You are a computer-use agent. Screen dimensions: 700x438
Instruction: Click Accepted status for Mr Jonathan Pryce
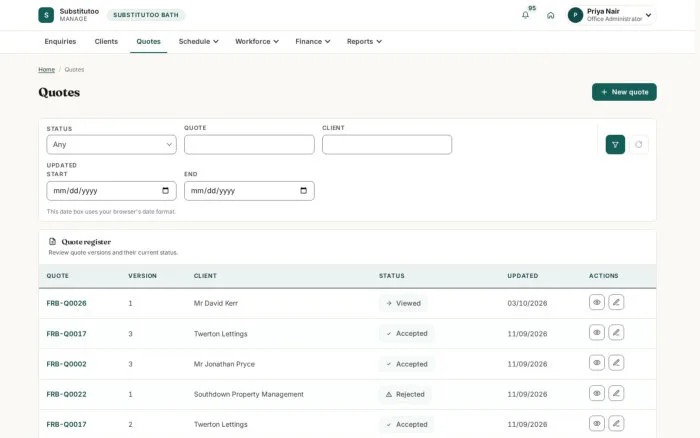(x=406, y=364)
